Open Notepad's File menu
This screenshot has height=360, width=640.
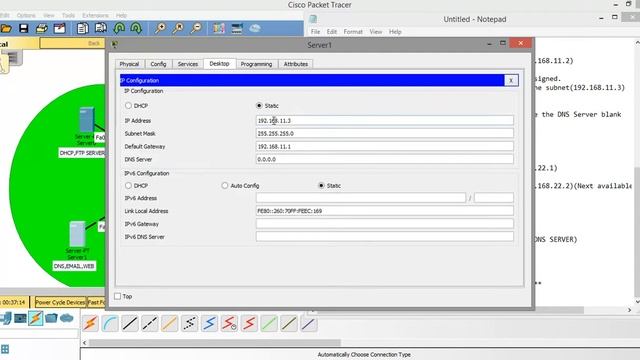(x=316, y=31)
